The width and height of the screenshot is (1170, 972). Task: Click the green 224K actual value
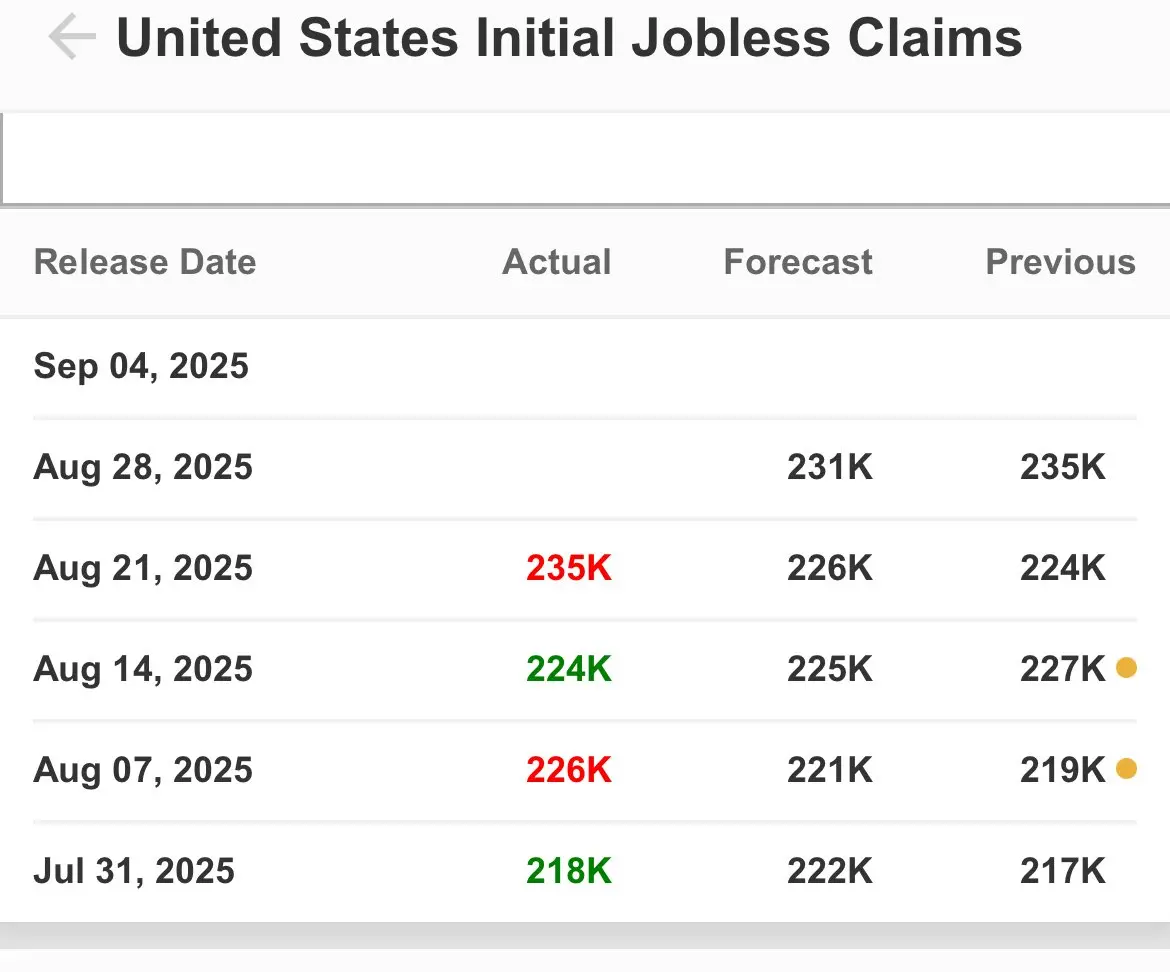coord(569,669)
